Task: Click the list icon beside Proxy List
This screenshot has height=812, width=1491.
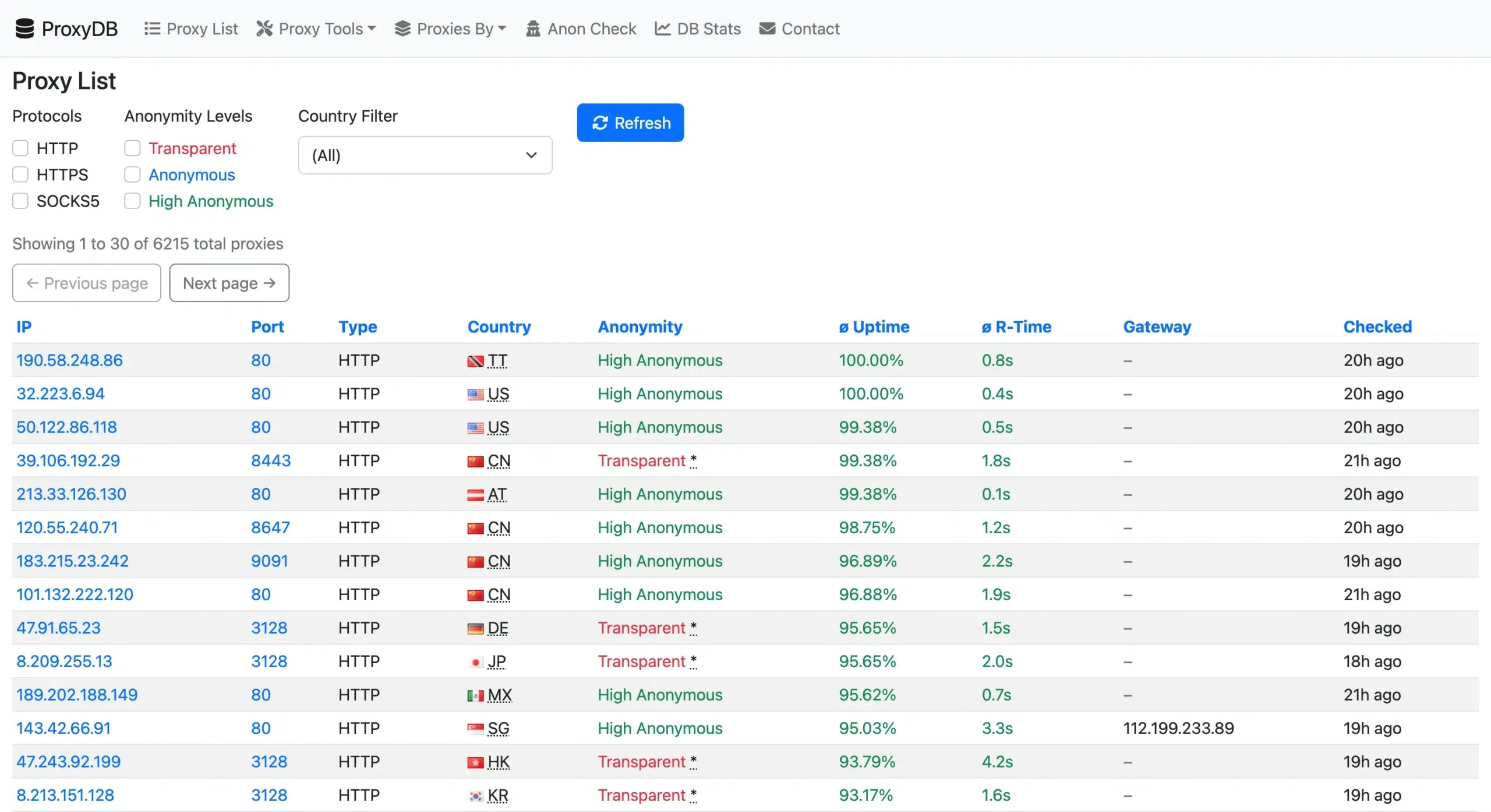Action: click(152, 29)
